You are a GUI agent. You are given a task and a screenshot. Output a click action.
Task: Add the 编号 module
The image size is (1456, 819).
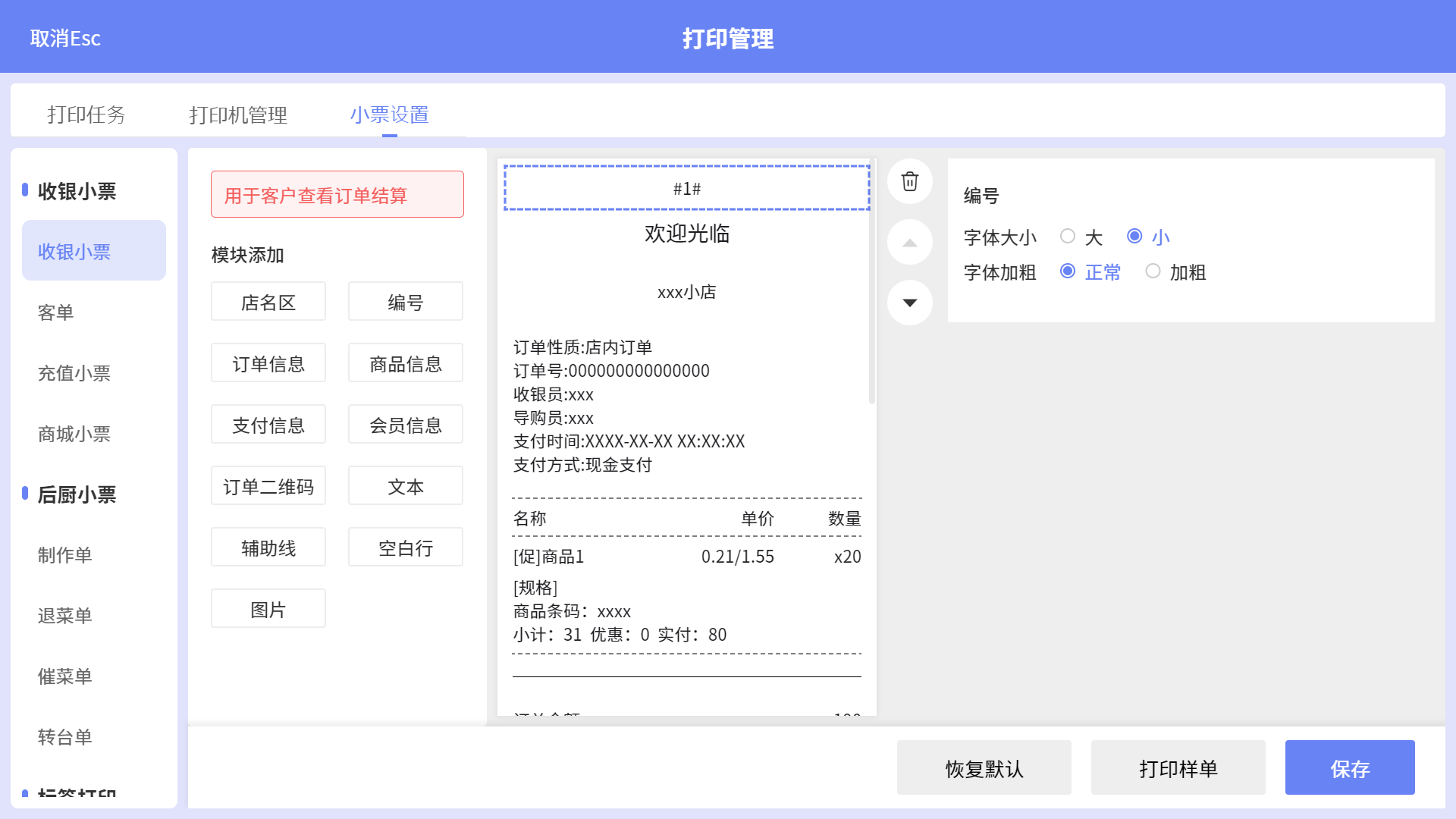click(x=406, y=302)
